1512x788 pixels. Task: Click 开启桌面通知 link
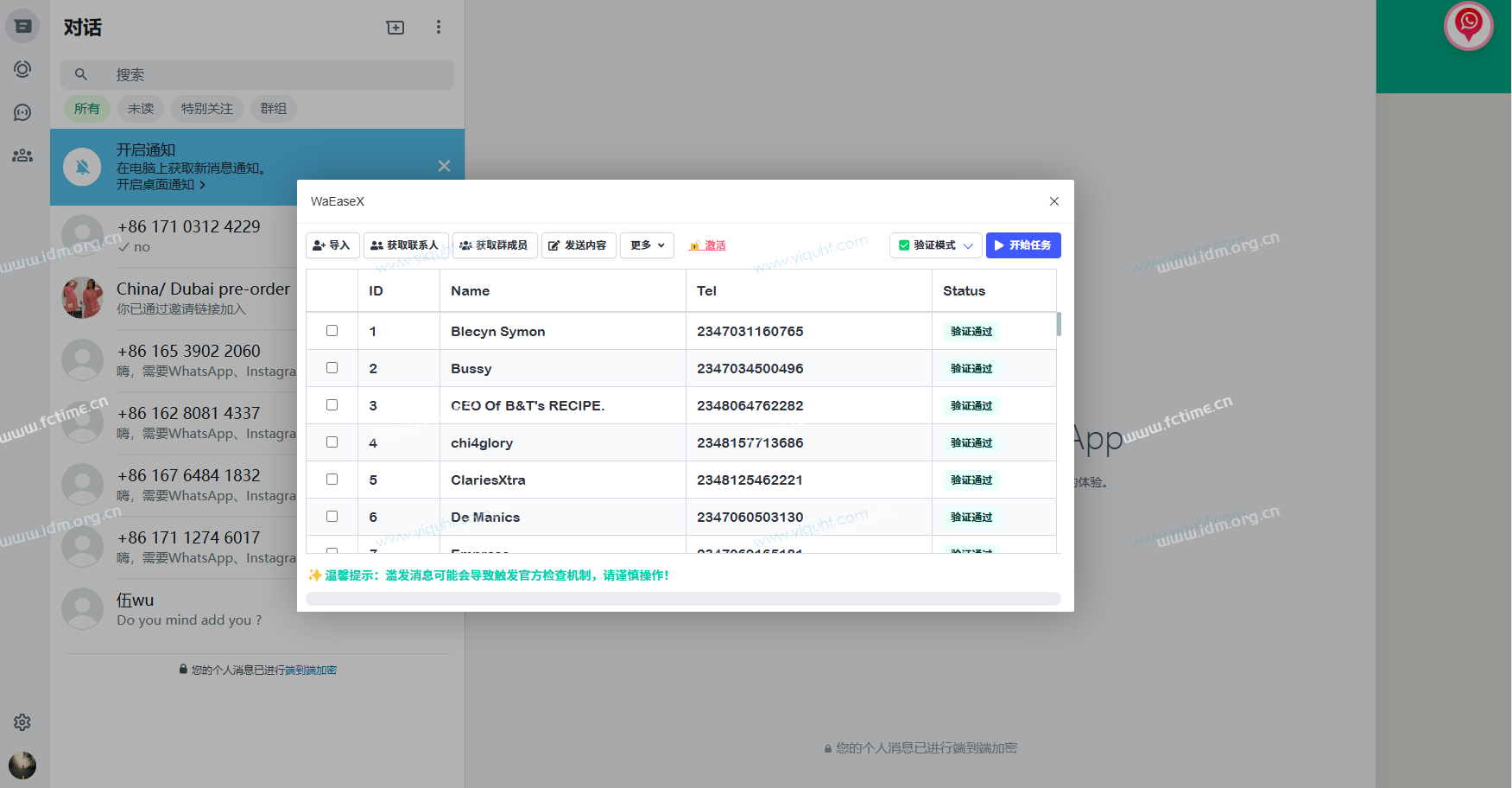[161, 185]
